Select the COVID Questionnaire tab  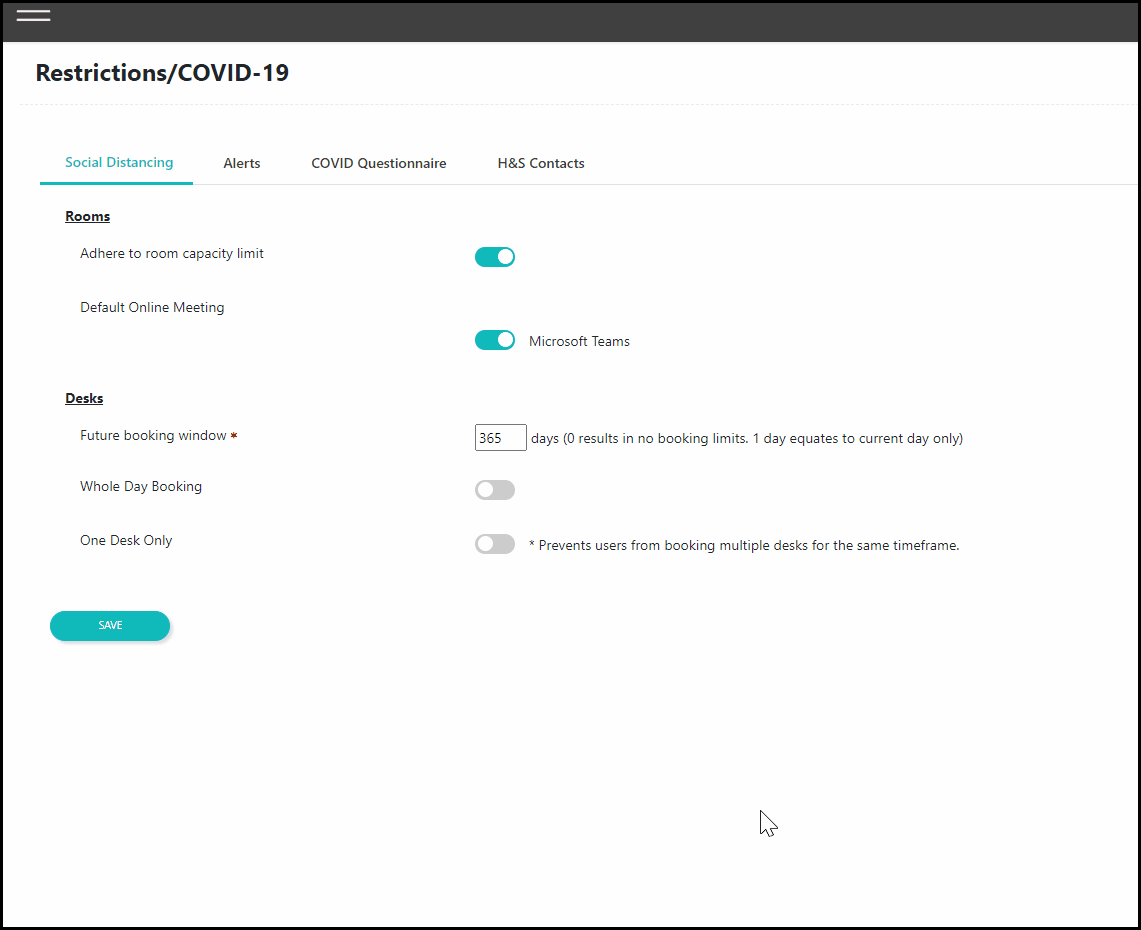point(378,163)
